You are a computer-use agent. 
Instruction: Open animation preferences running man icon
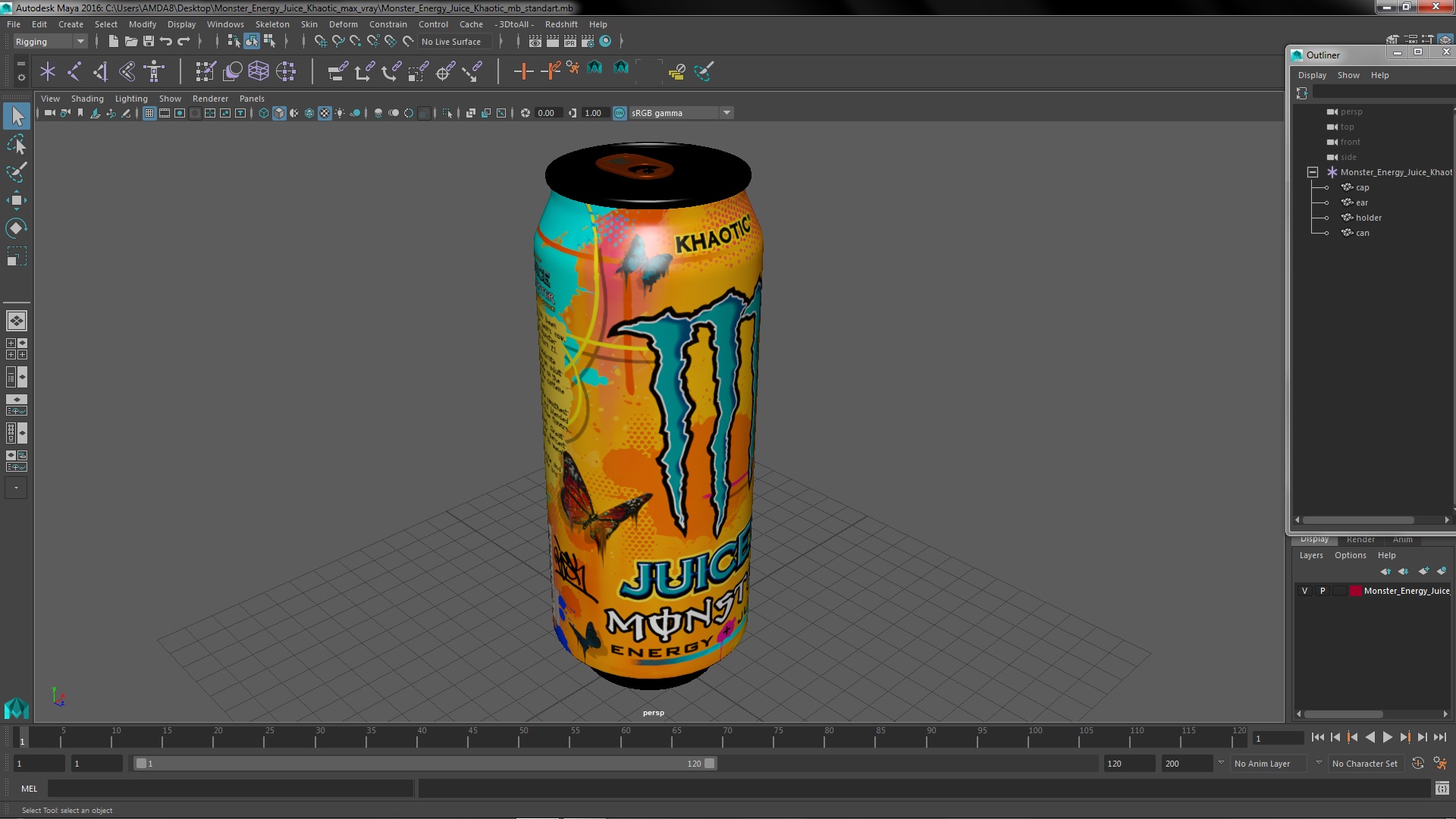pyautogui.click(x=1440, y=764)
